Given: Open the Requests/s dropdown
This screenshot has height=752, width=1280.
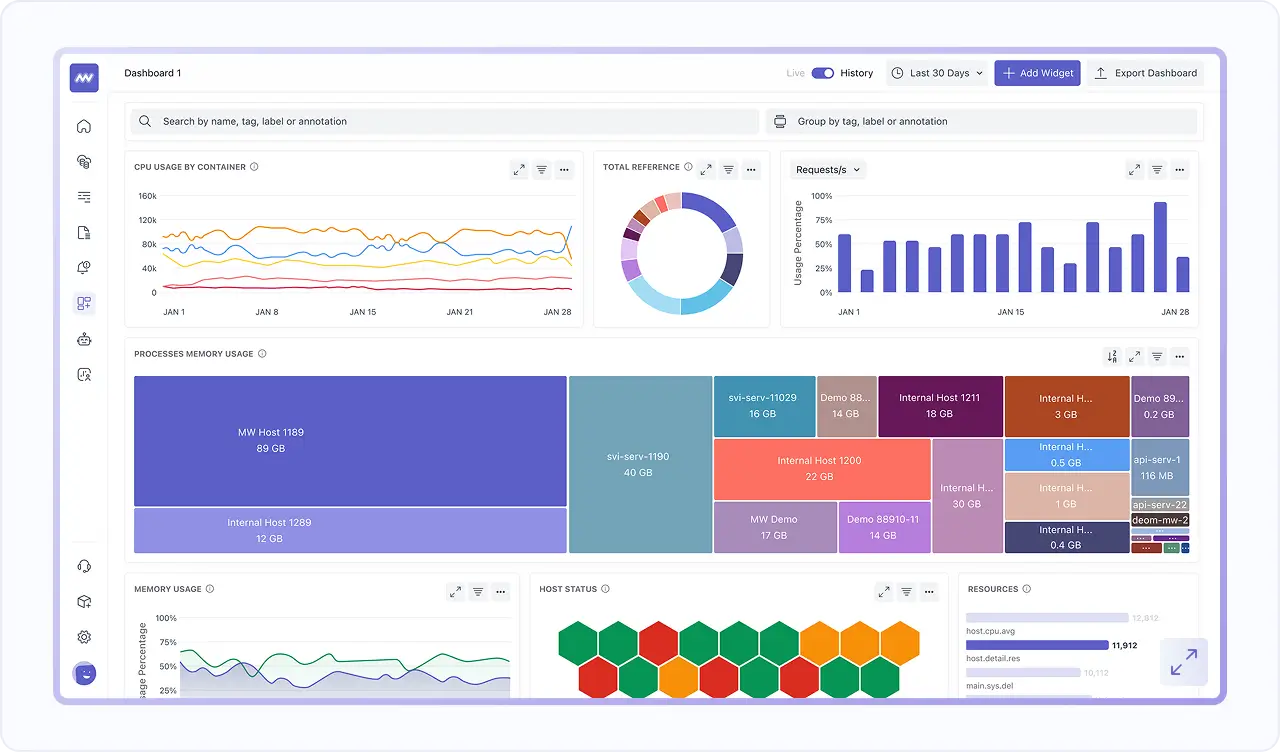Looking at the screenshot, I should [x=827, y=170].
